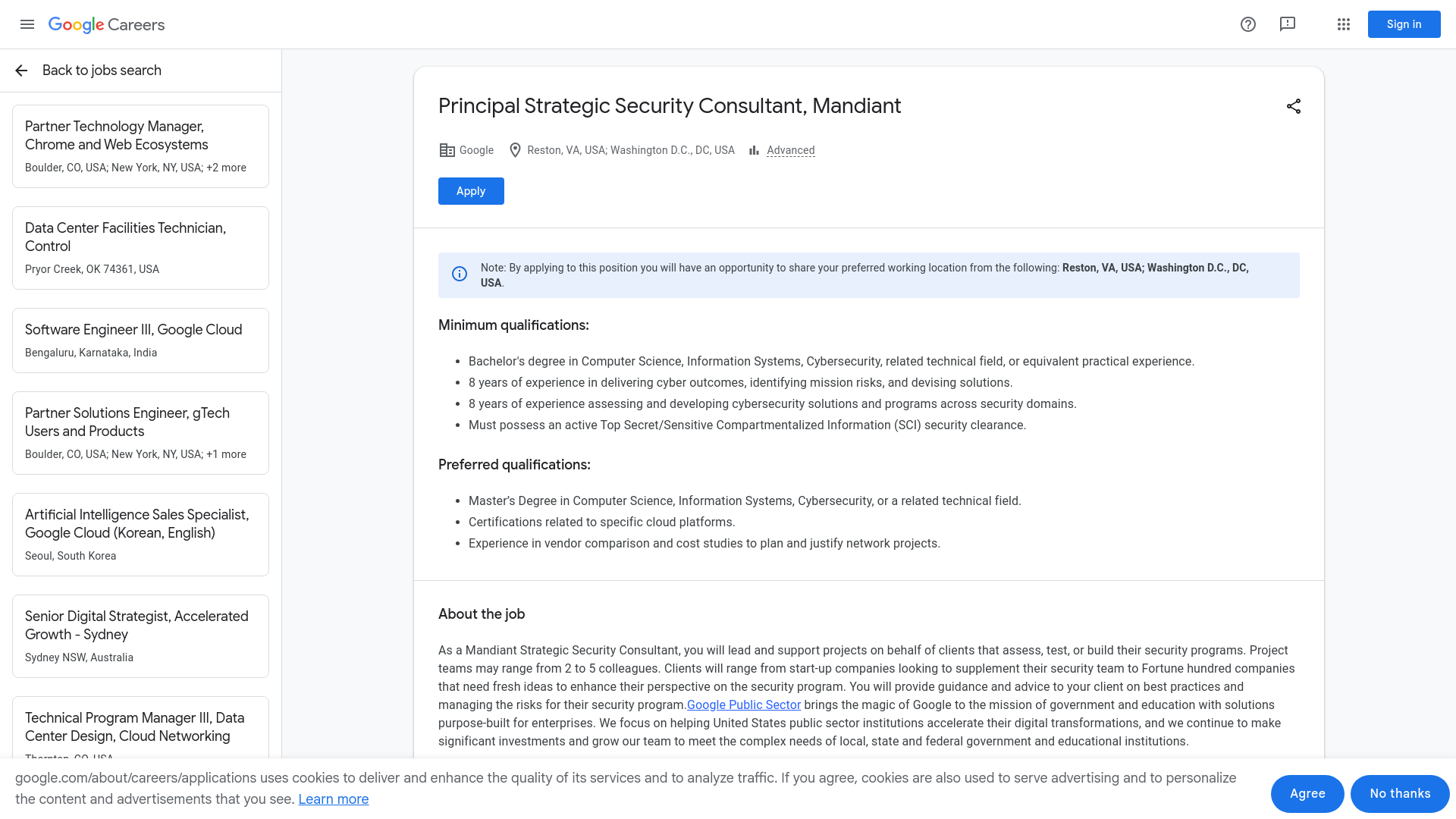Screen dimensions: 1456x819
Task: Click the share icon for this job posting
Action: 1294,106
